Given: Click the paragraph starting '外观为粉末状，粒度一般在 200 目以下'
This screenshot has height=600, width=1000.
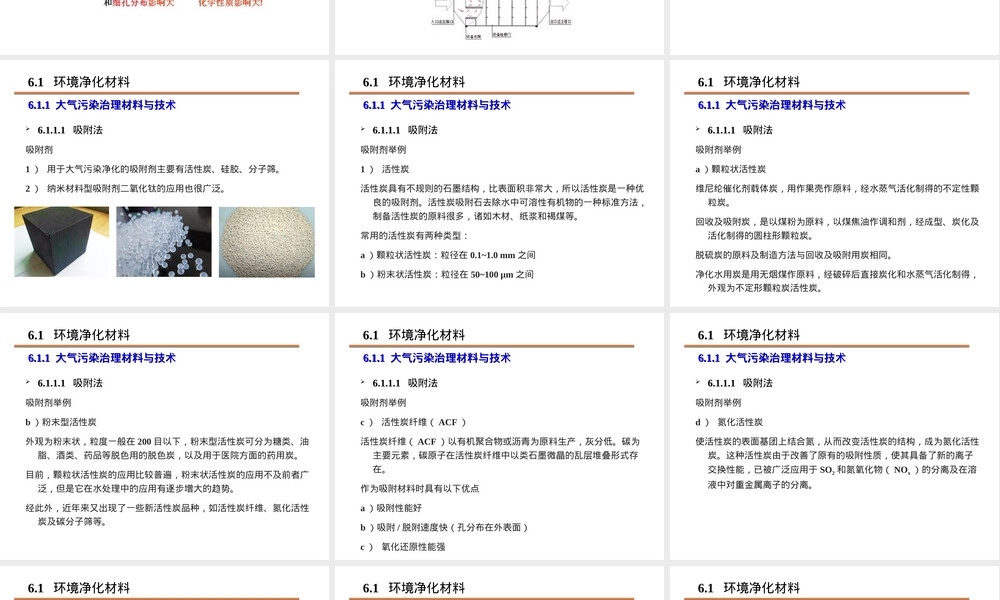Looking at the screenshot, I should pyautogui.click(x=167, y=448).
